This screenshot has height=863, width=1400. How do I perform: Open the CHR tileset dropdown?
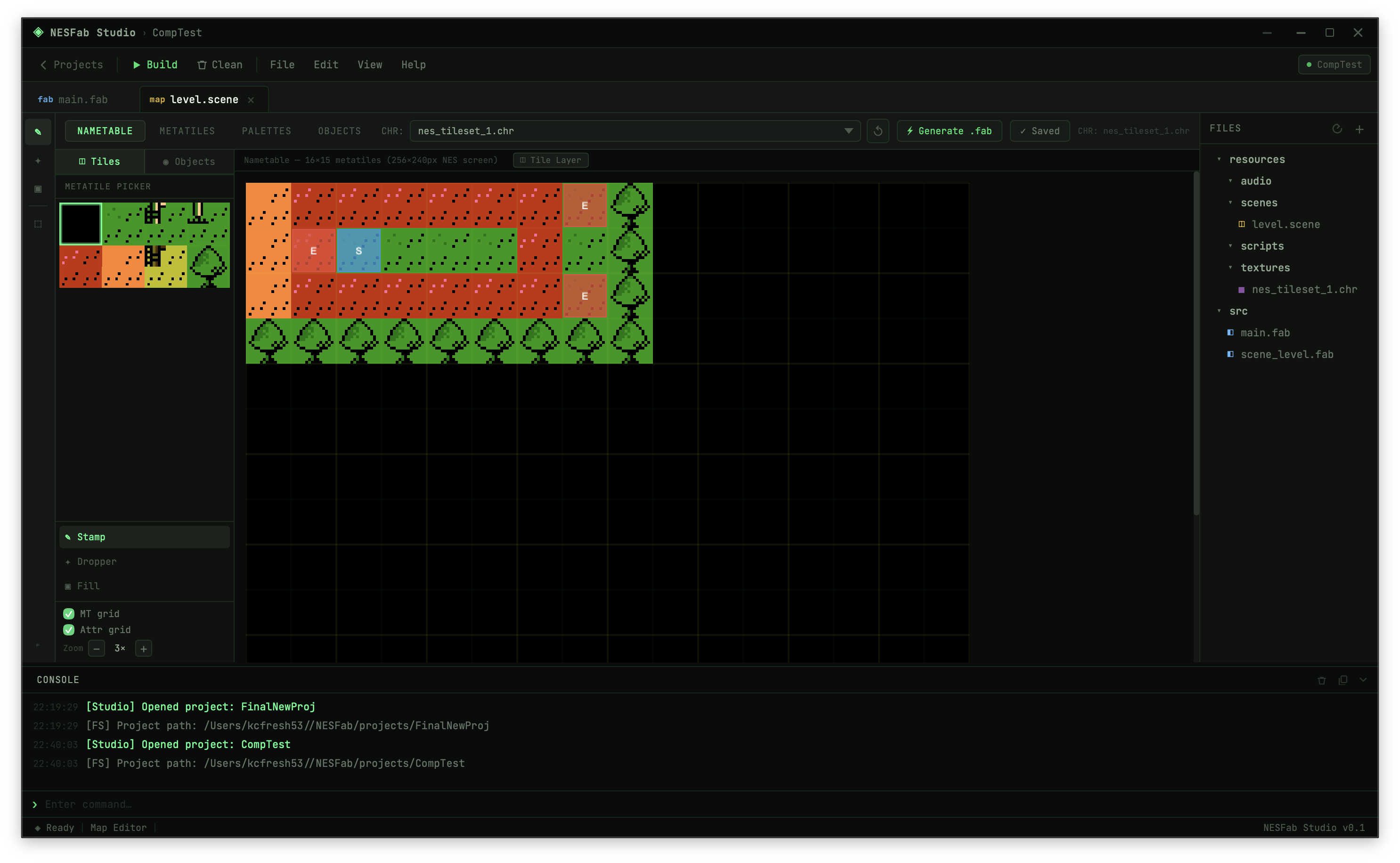tap(635, 131)
